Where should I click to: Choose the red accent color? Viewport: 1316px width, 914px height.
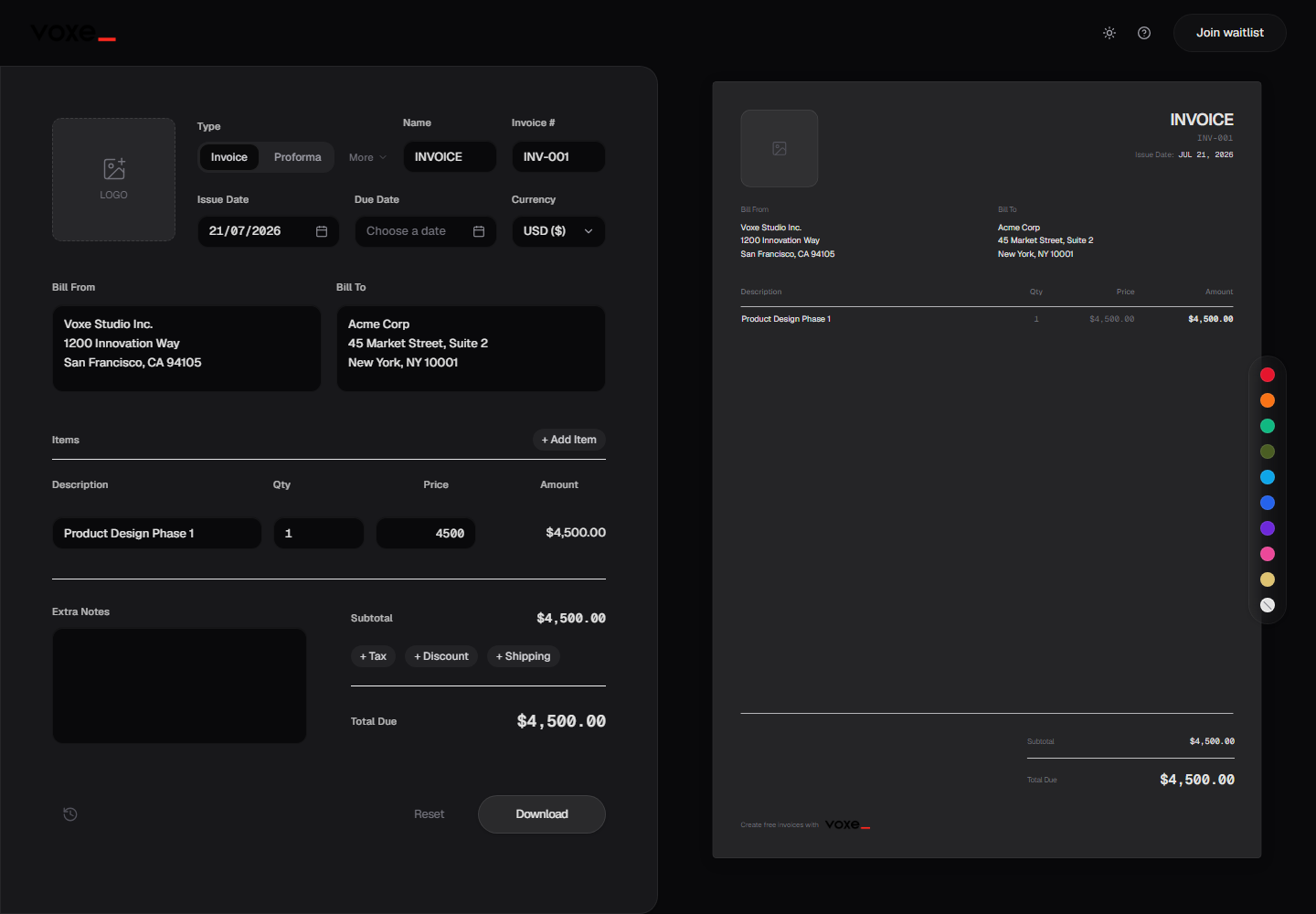coord(1268,375)
